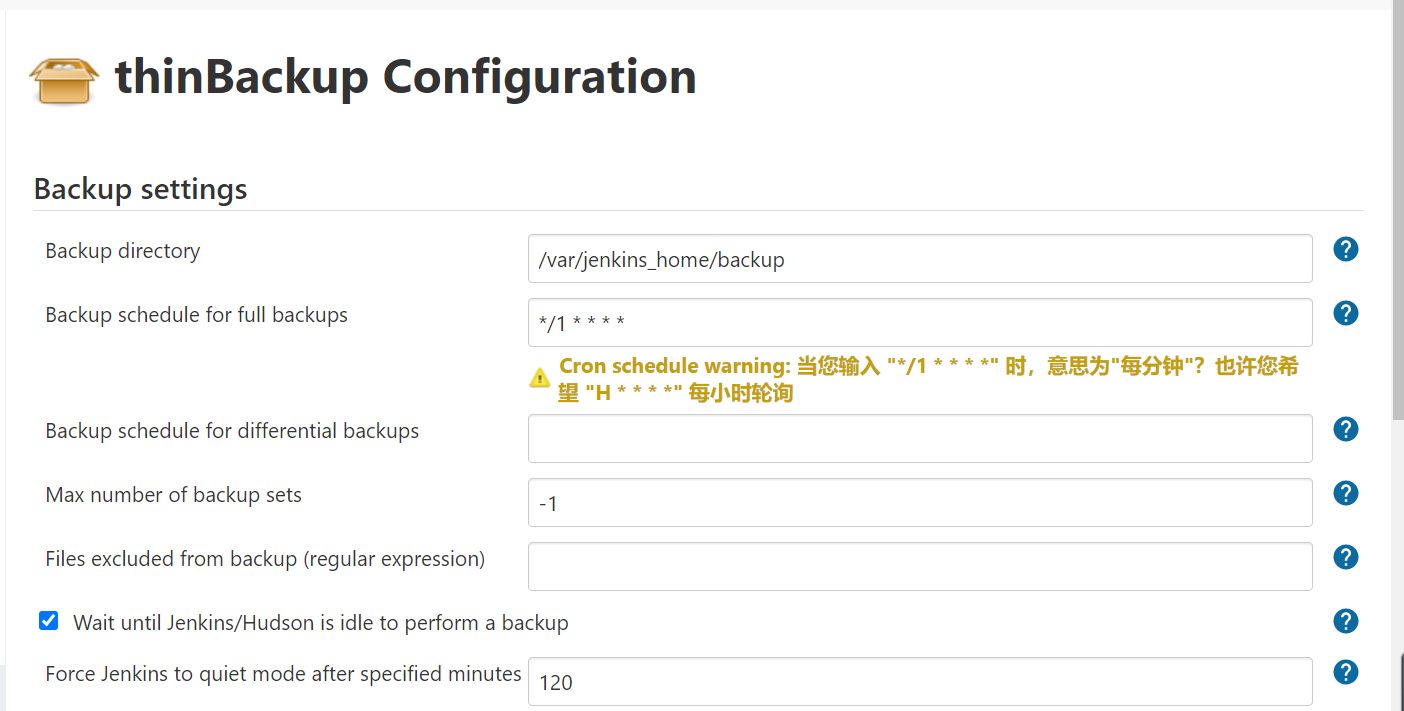Click the thinBackup cardboard box icon
Screen dimensions: 1404x711
pos(64,80)
